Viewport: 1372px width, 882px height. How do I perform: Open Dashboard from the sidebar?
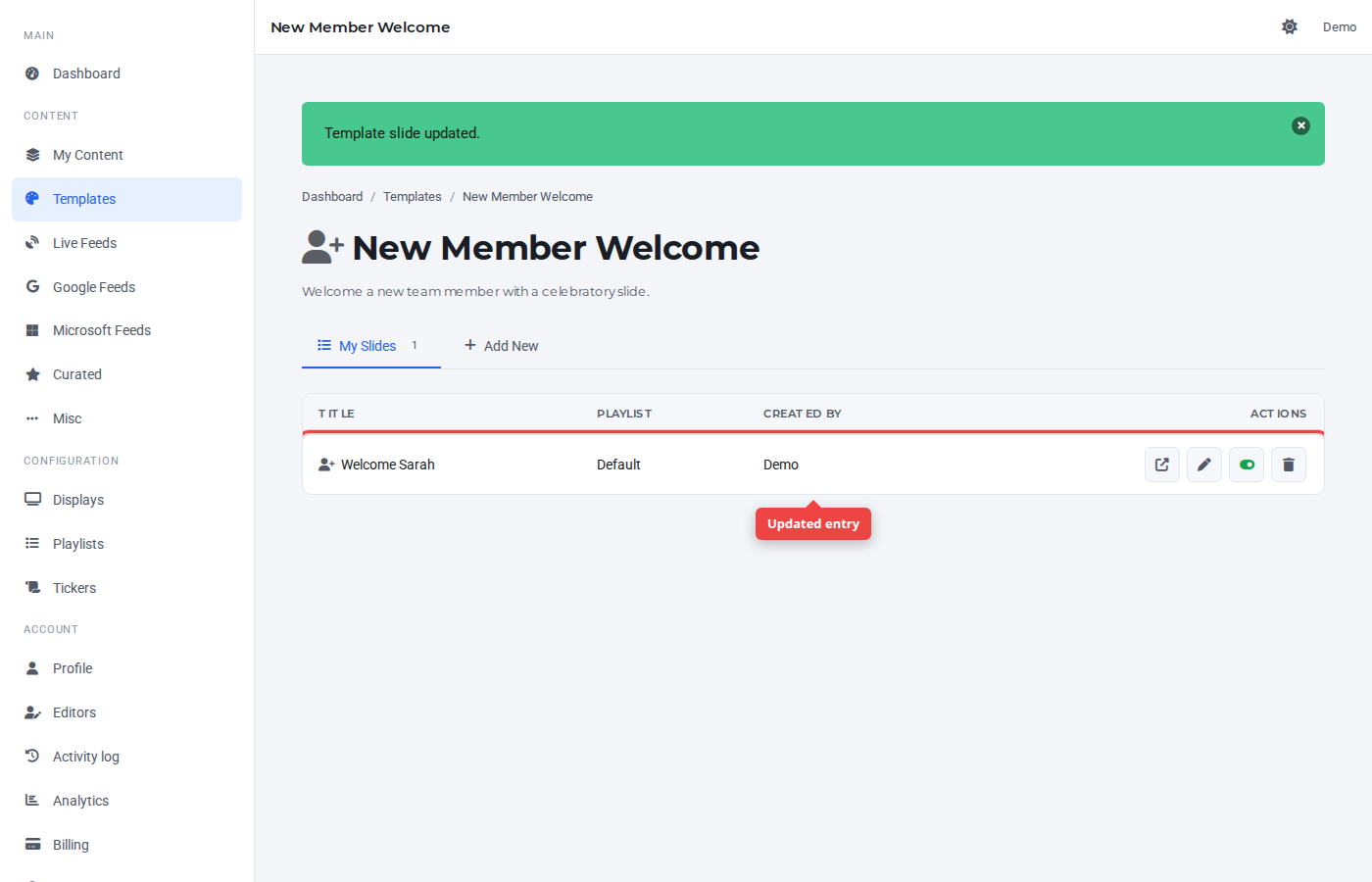point(126,73)
